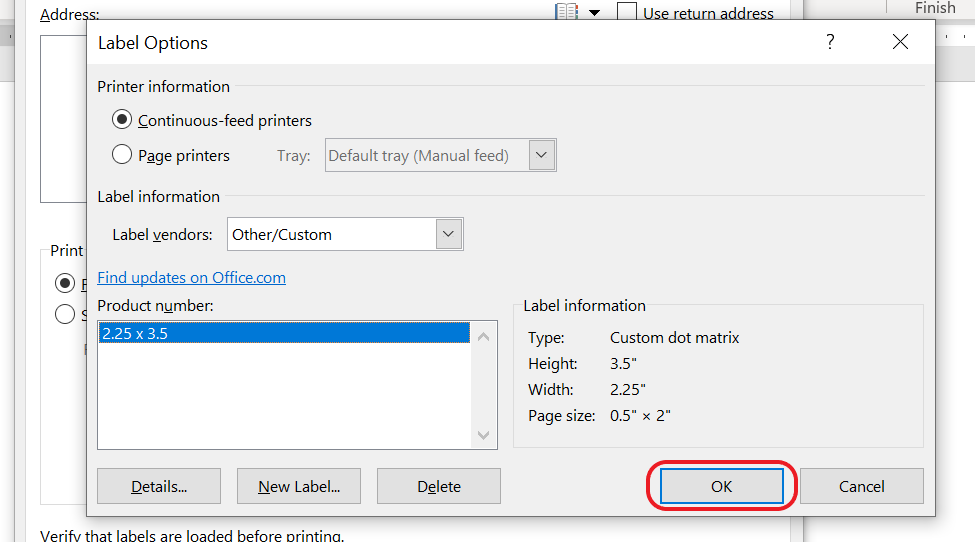Cancel the Label Options dialog

[x=861, y=487]
